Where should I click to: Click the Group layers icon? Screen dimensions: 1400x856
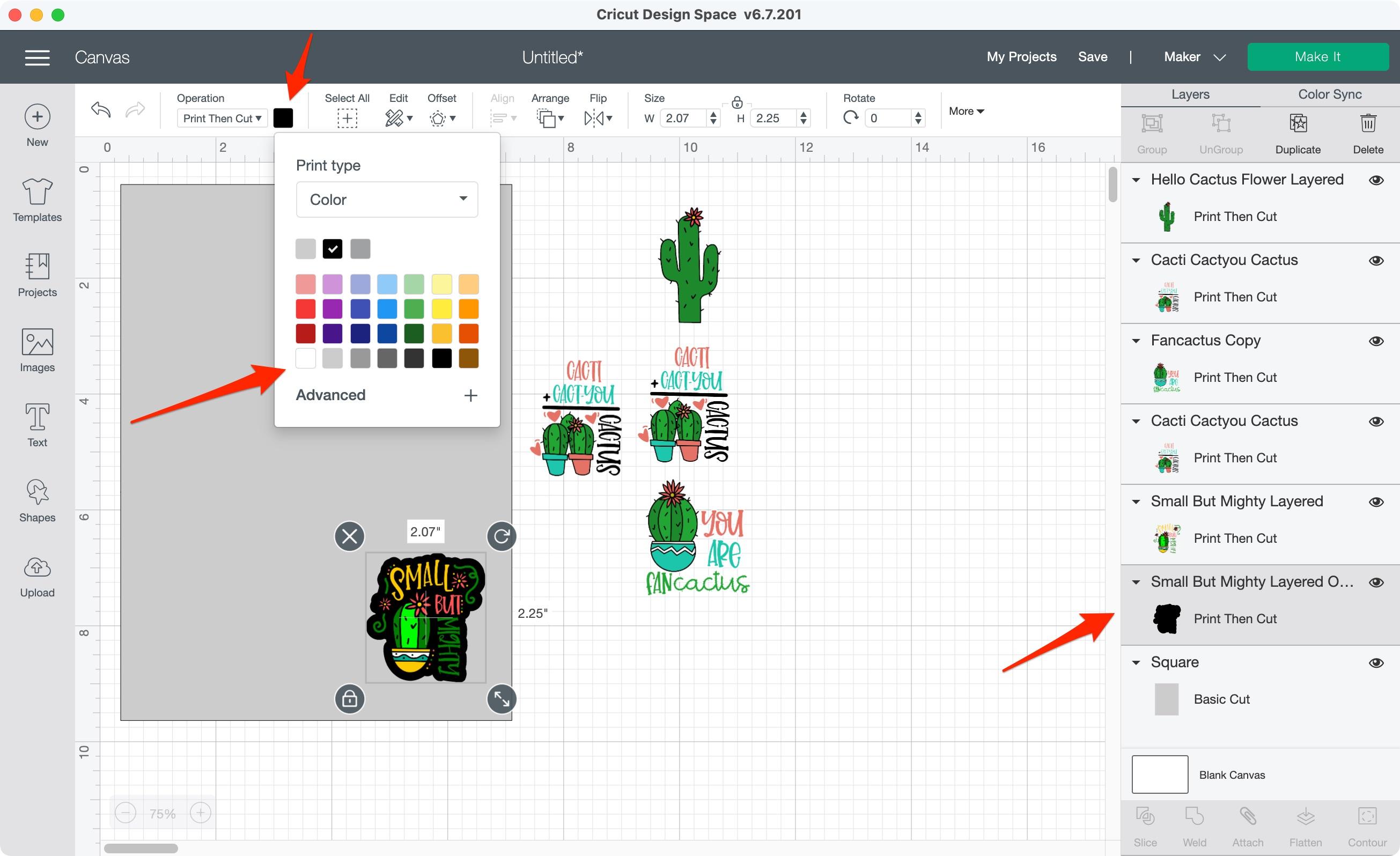(x=1152, y=123)
